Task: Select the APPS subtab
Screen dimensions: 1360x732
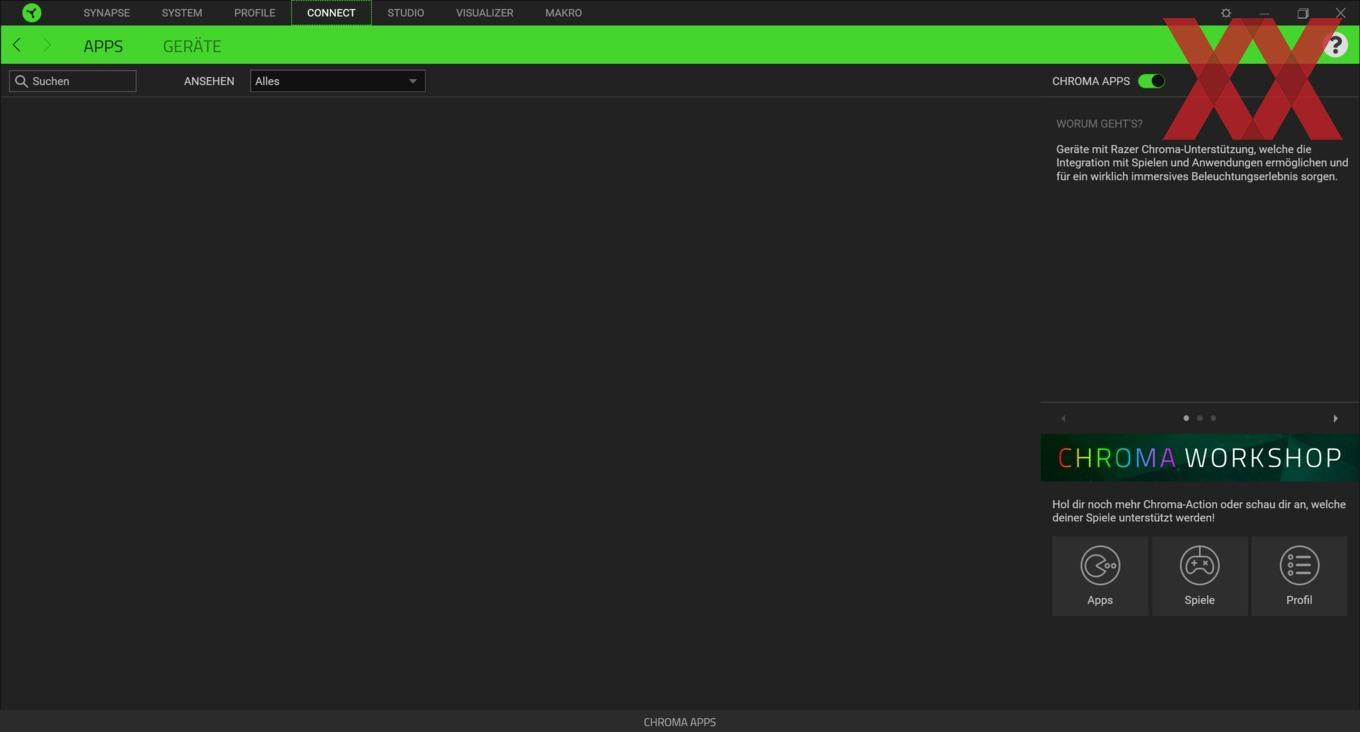Action: (103, 46)
